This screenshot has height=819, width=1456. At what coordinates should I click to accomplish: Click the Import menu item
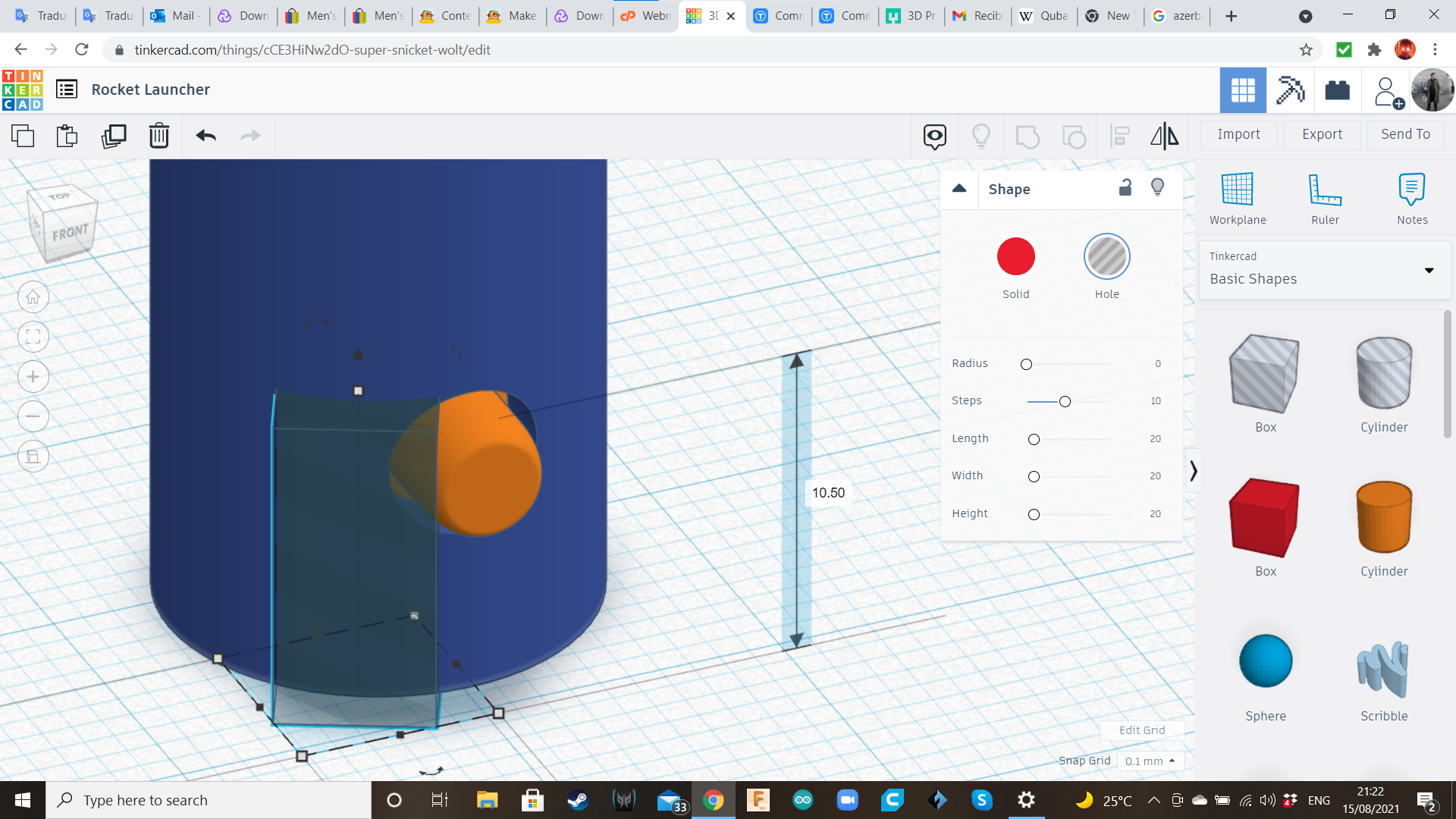tap(1238, 134)
